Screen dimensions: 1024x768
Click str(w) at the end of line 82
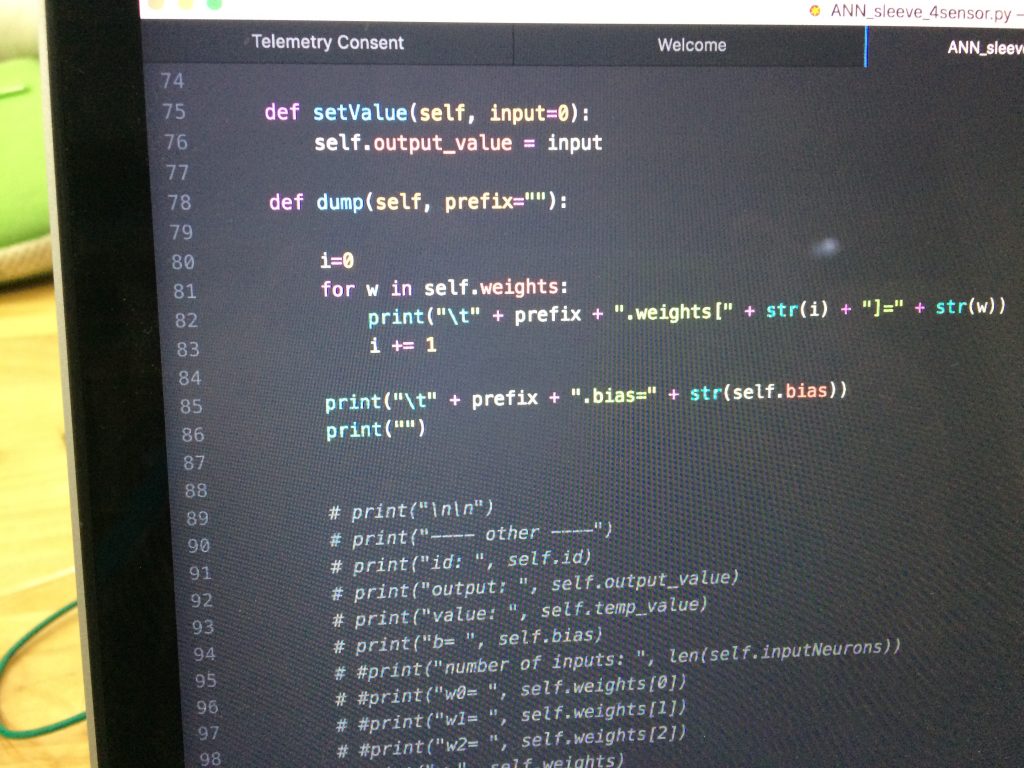(x=970, y=306)
